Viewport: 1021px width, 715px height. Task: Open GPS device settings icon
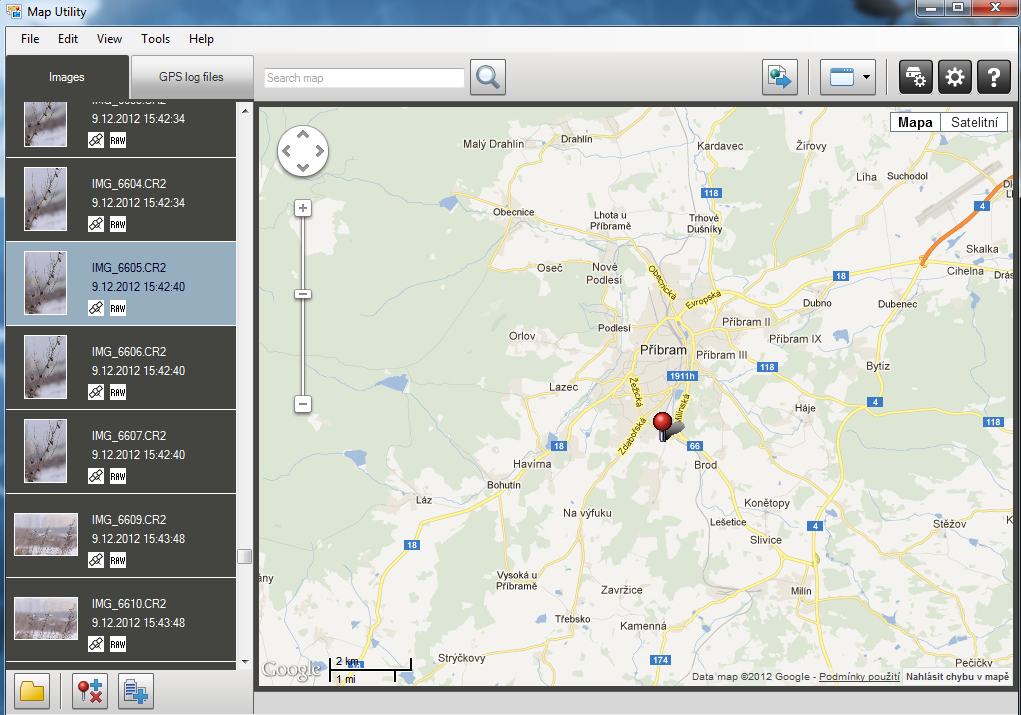pos(916,77)
